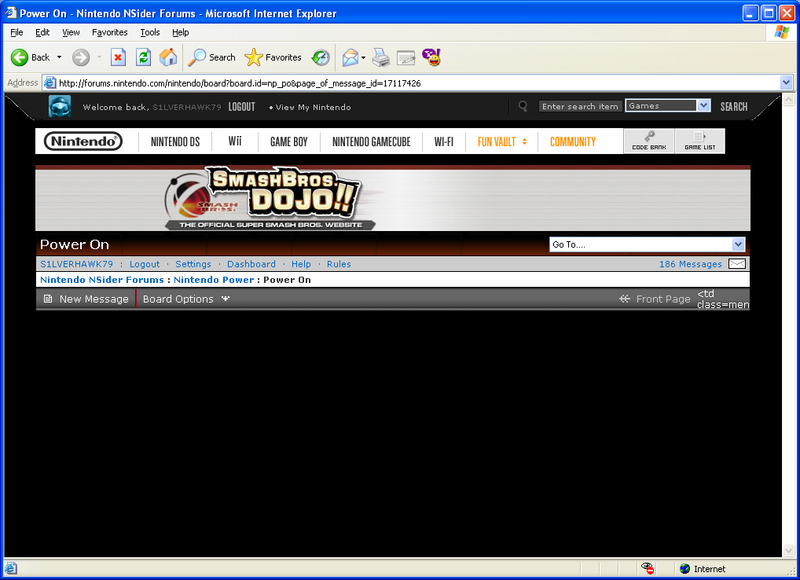800x580 pixels.
Task: Open the Wi-Fi section
Action: (444, 142)
